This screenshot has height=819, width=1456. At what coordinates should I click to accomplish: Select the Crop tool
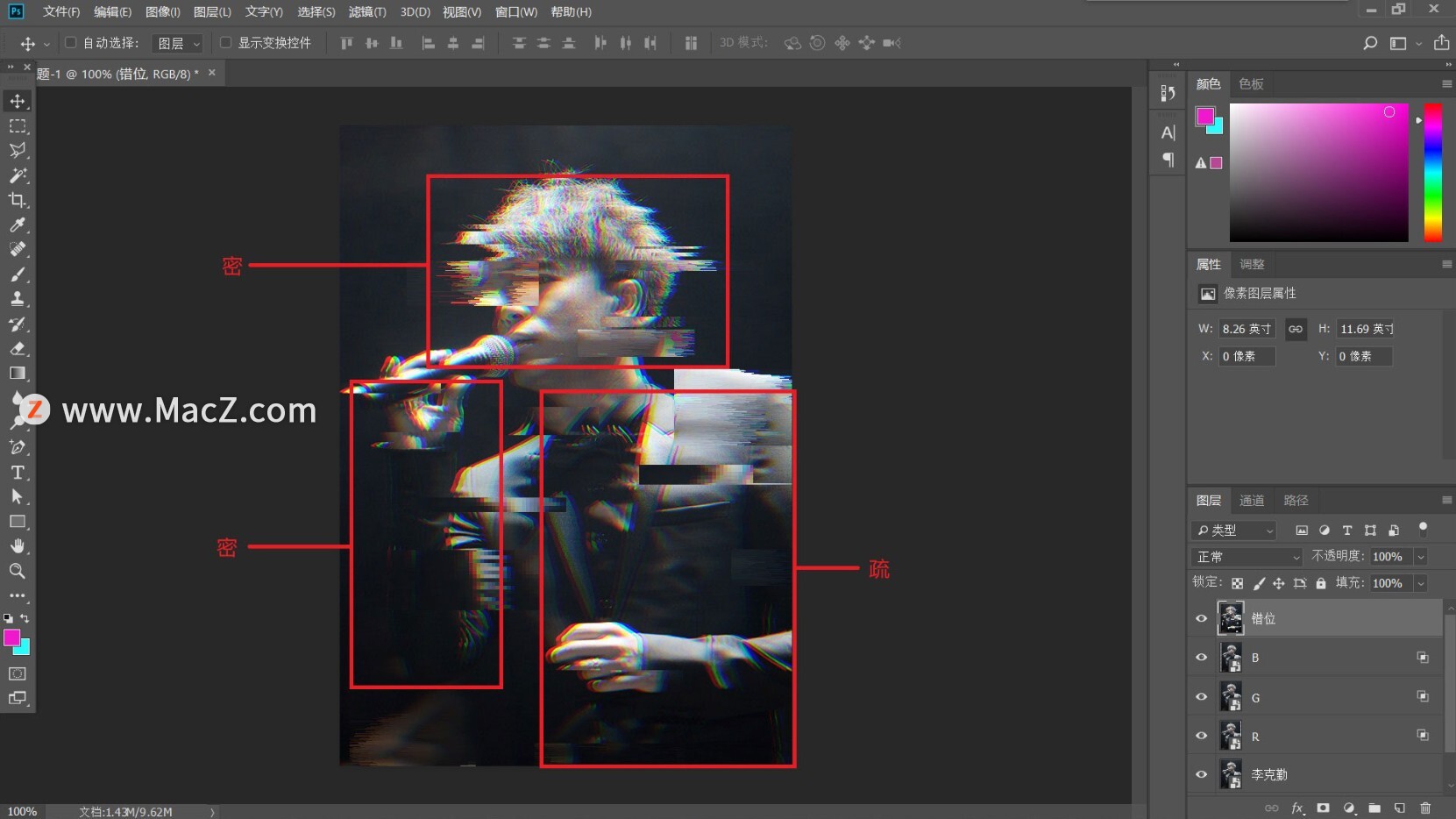click(x=18, y=200)
